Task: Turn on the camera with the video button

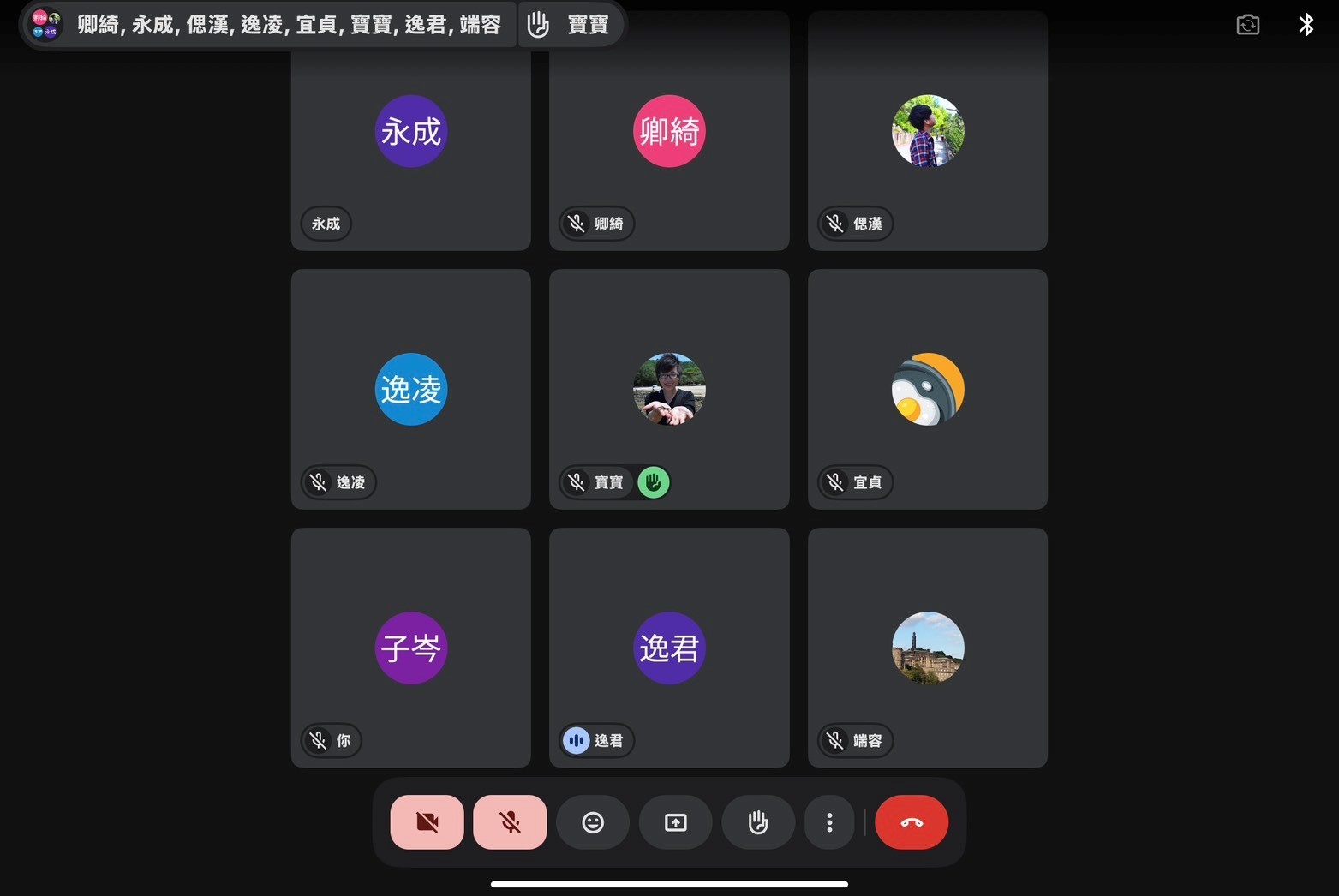Action: tap(427, 822)
